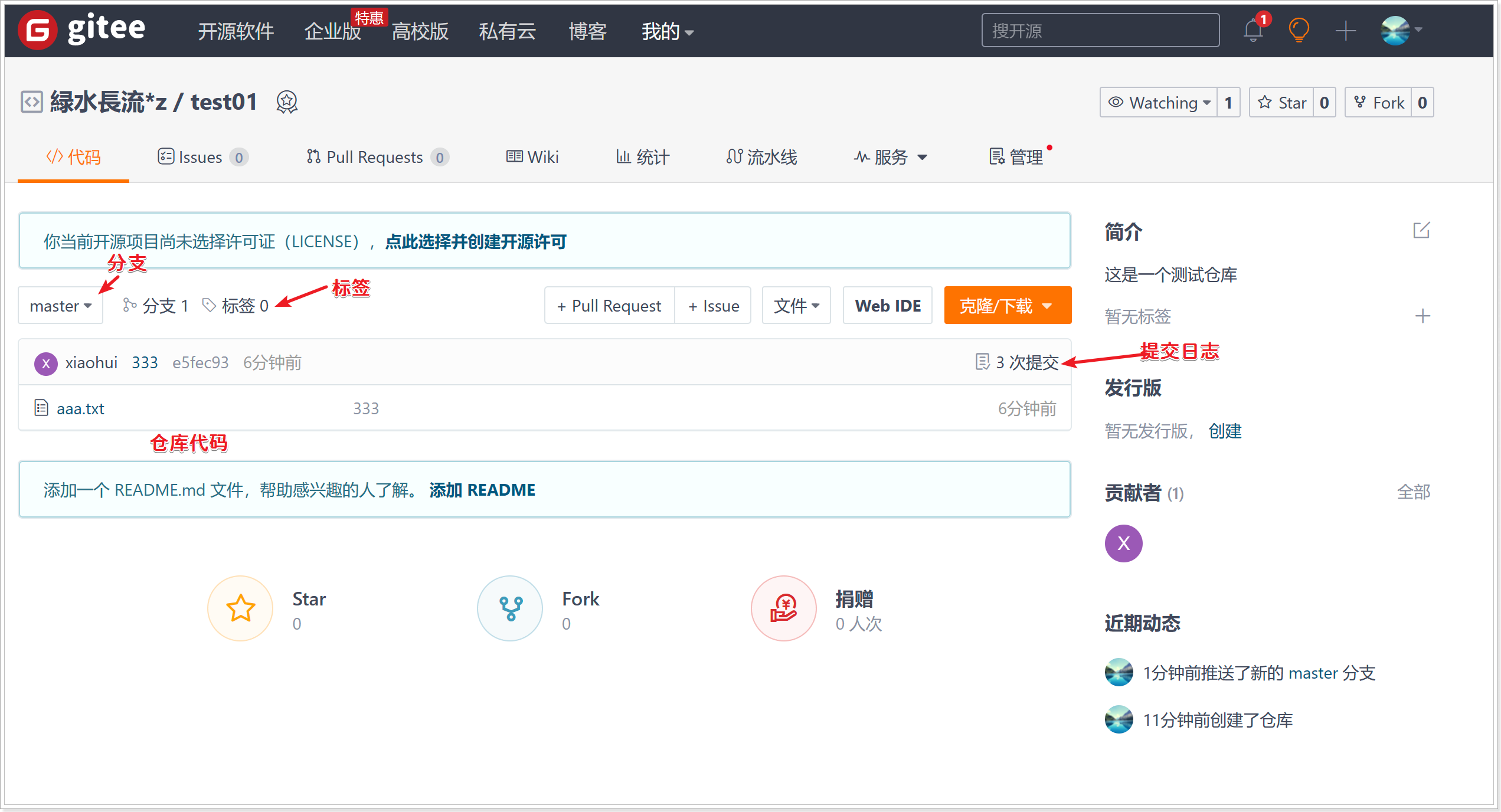Click the notification bell icon
1501x812 pixels.
tap(1253, 31)
